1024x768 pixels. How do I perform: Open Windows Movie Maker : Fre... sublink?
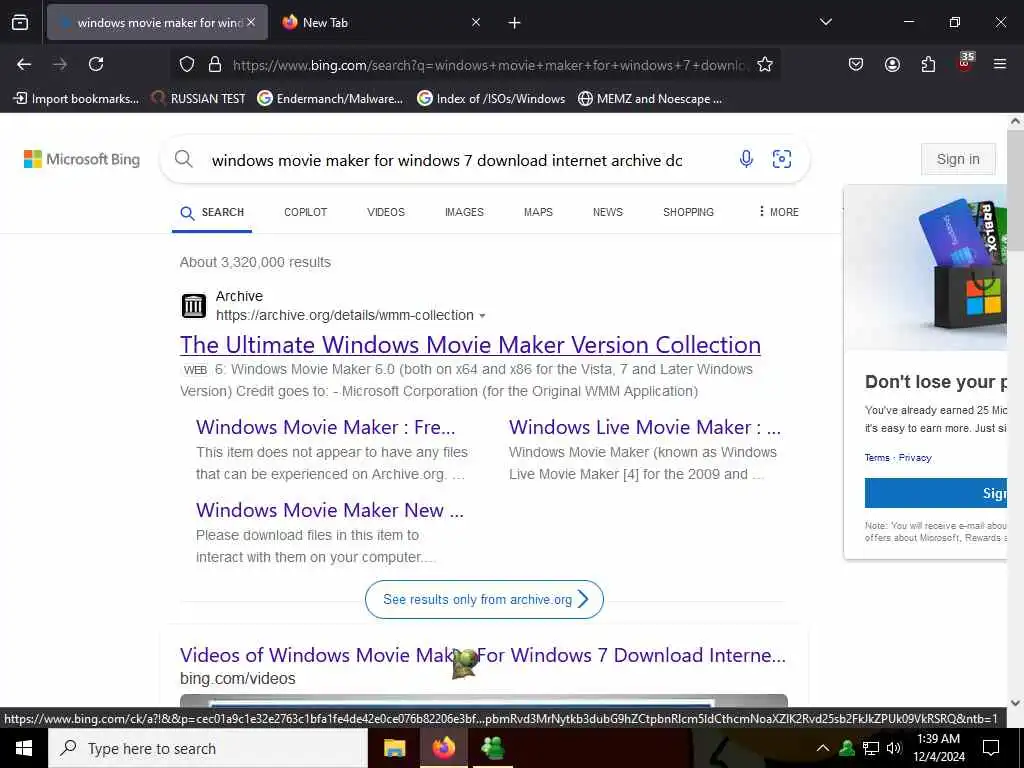click(x=325, y=427)
